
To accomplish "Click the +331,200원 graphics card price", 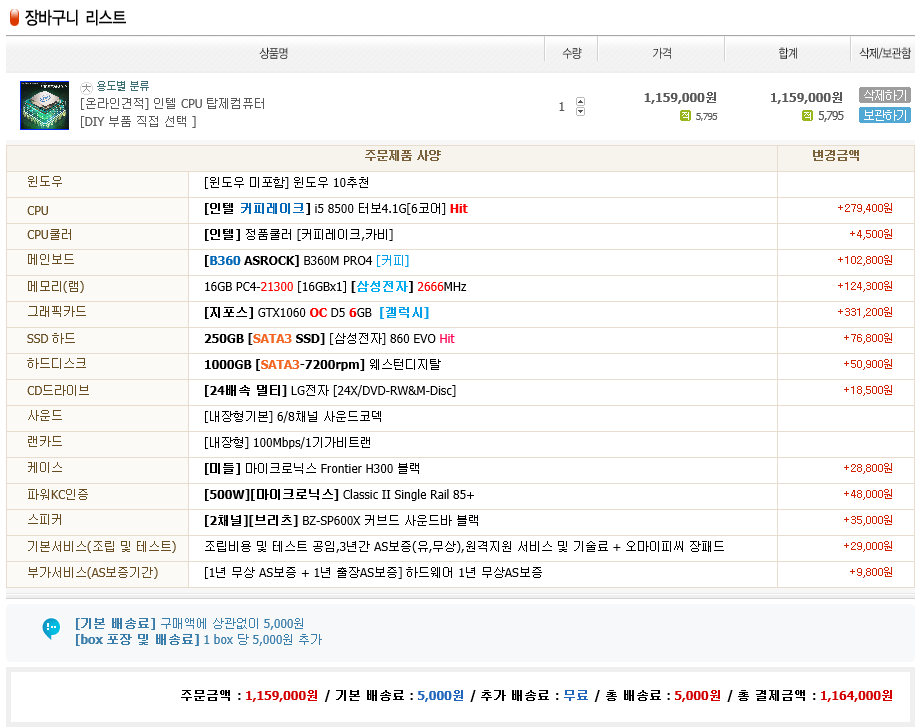I will 865,312.
